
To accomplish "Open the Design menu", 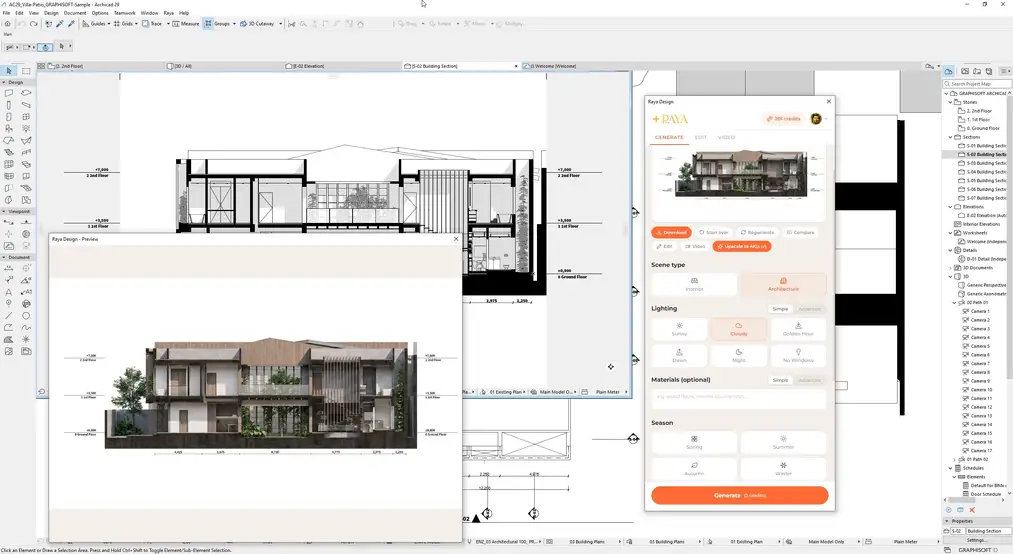I will click(51, 13).
